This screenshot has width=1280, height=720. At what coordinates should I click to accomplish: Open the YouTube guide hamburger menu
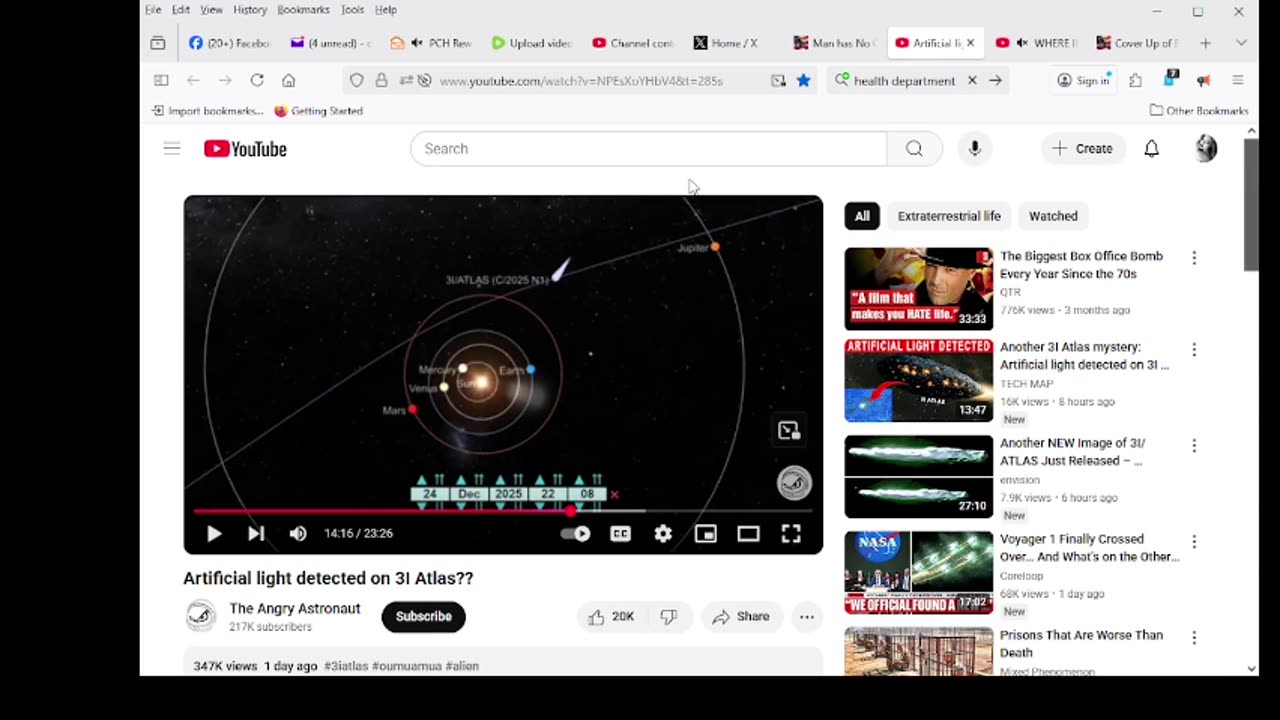point(172,149)
